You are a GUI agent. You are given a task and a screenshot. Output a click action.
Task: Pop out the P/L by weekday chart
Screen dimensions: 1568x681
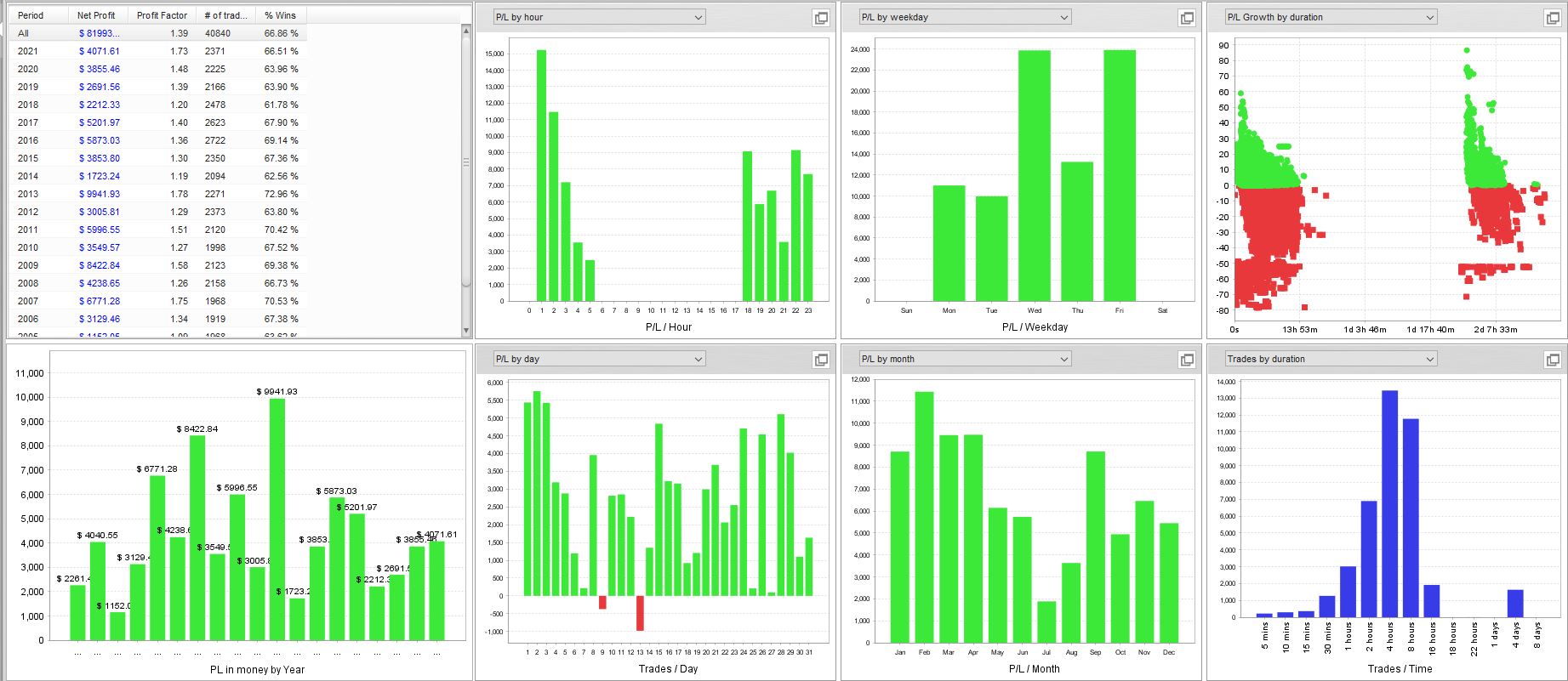(x=1187, y=18)
